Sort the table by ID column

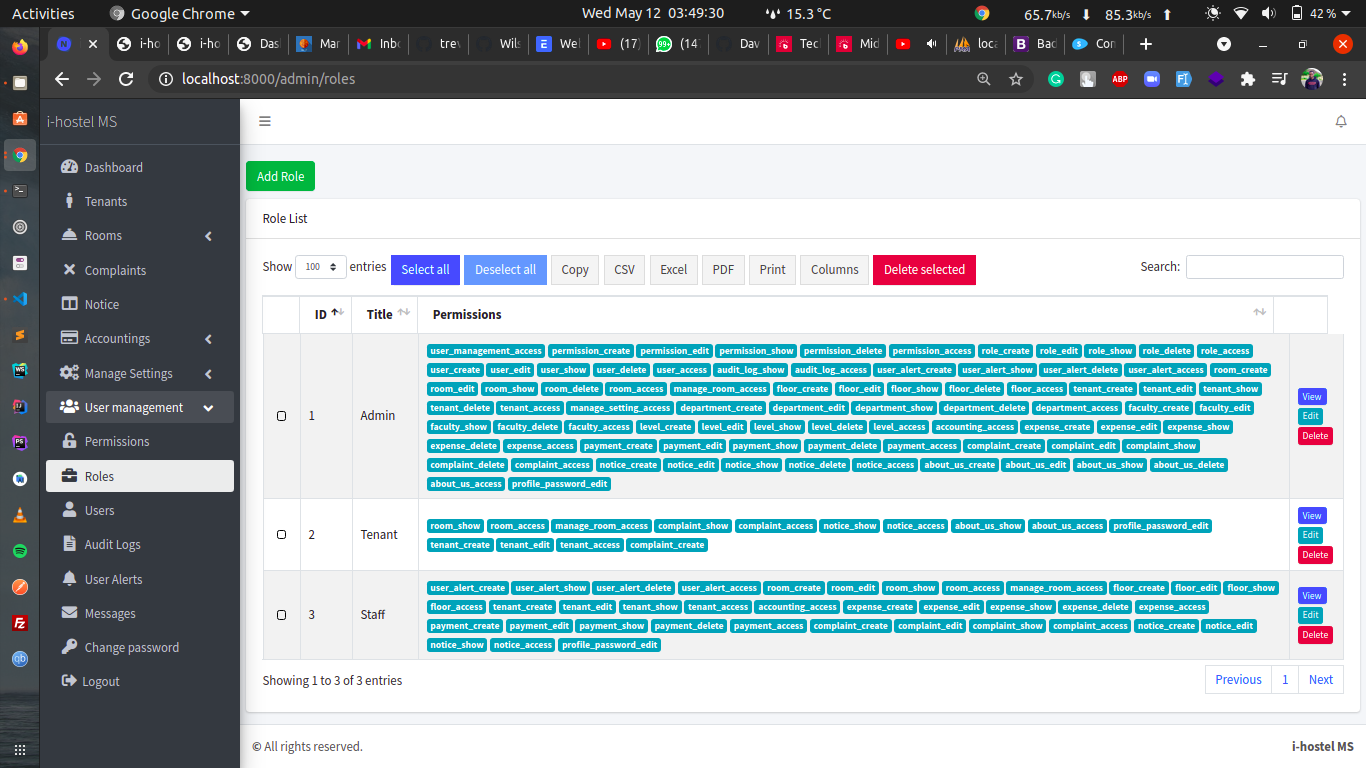click(x=326, y=314)
